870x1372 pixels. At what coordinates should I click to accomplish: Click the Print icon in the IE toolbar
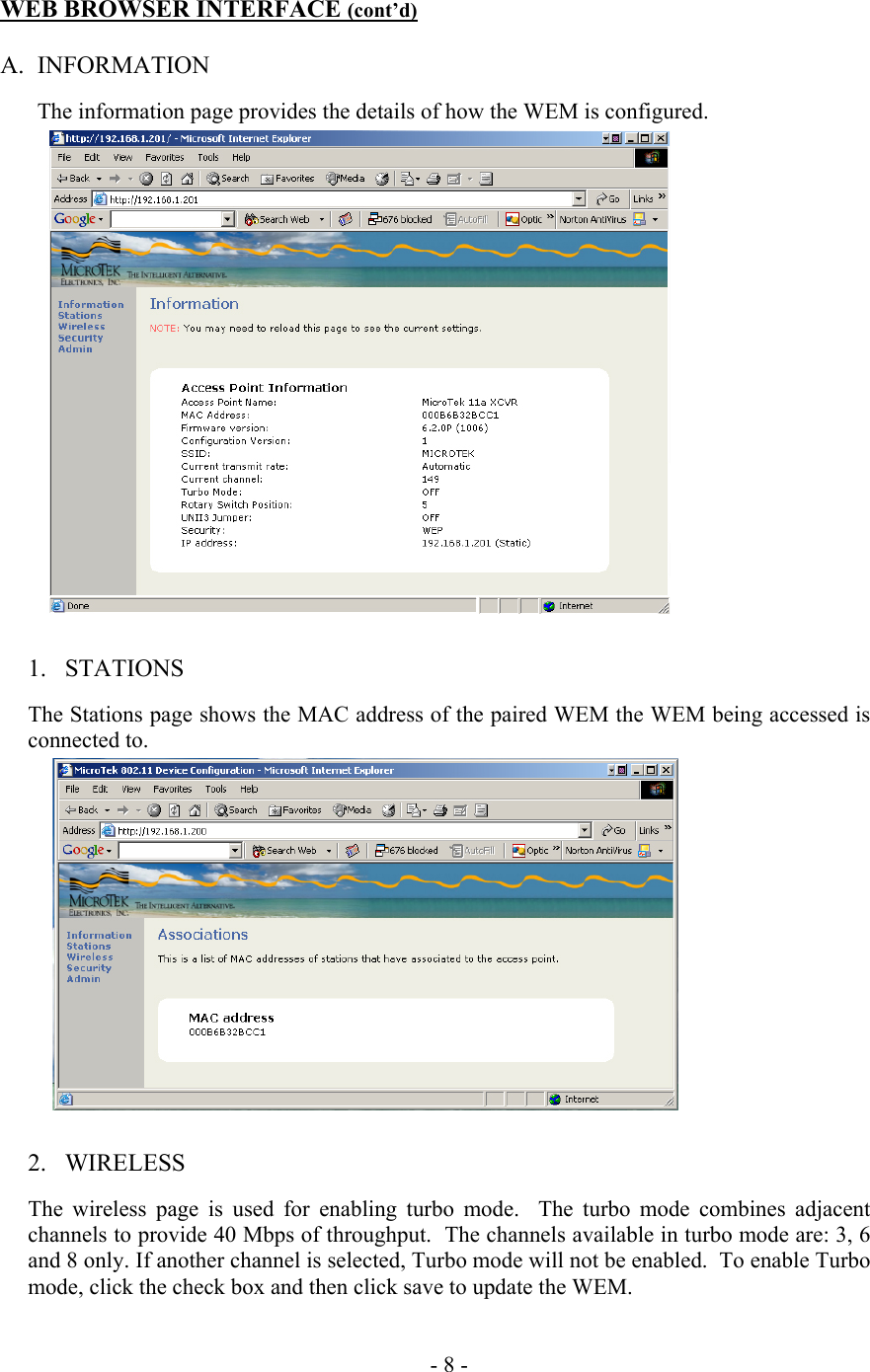point(433,179)
